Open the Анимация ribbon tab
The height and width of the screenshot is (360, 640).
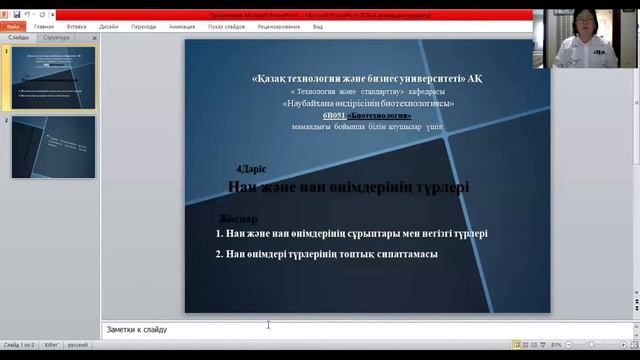(182, 27)
